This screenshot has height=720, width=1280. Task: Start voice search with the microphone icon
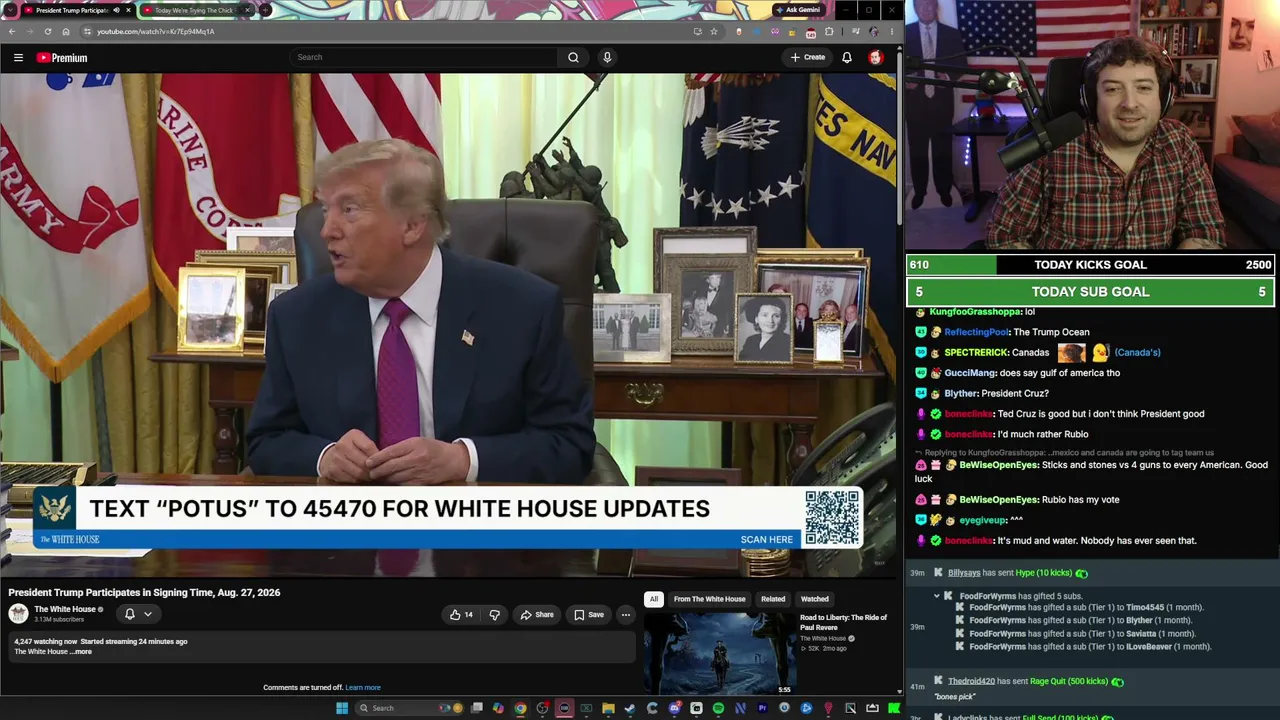tap(607, 57)
